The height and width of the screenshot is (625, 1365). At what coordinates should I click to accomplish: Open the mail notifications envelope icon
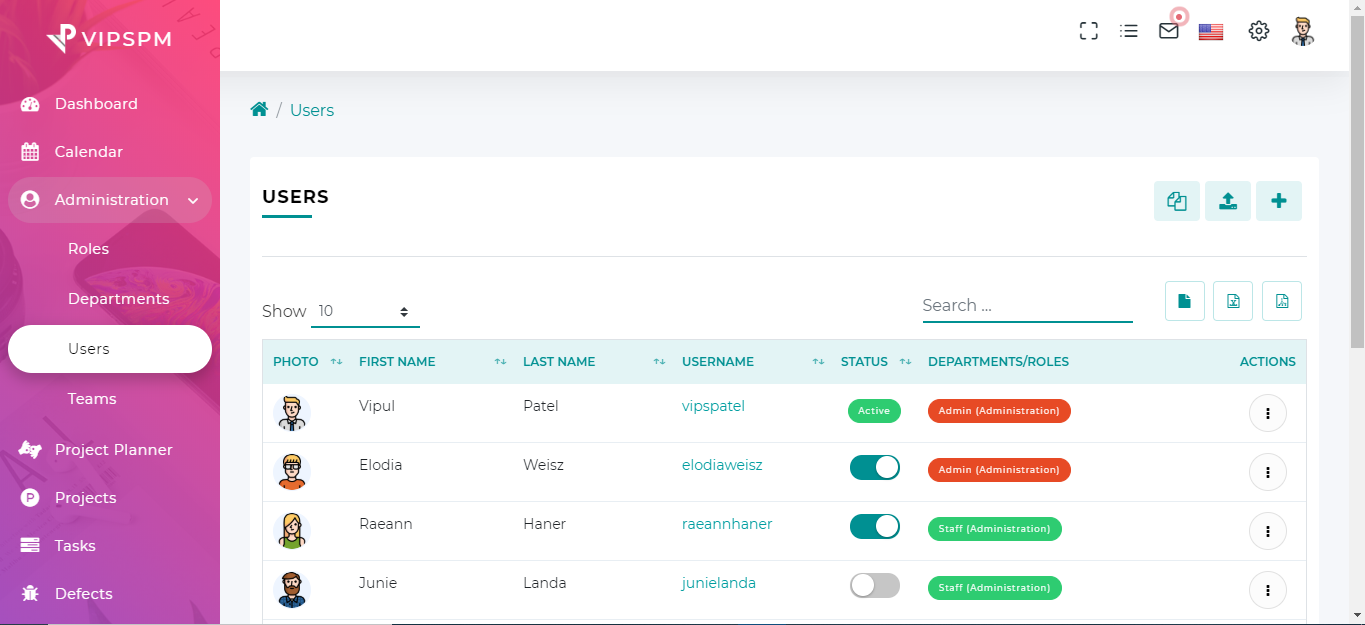tap(1168, 31)
